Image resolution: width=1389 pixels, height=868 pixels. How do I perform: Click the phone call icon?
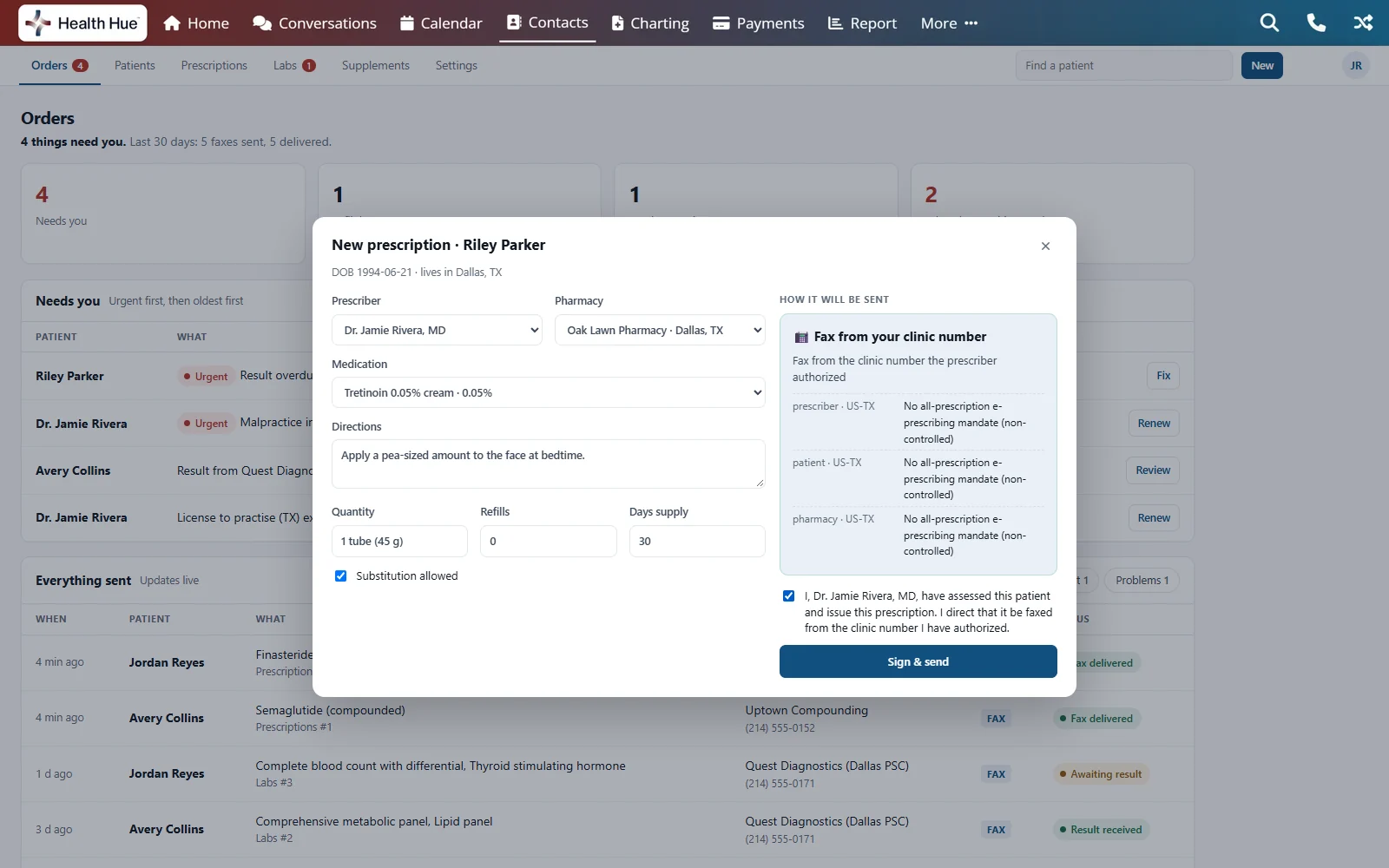tap(1316, 23)
